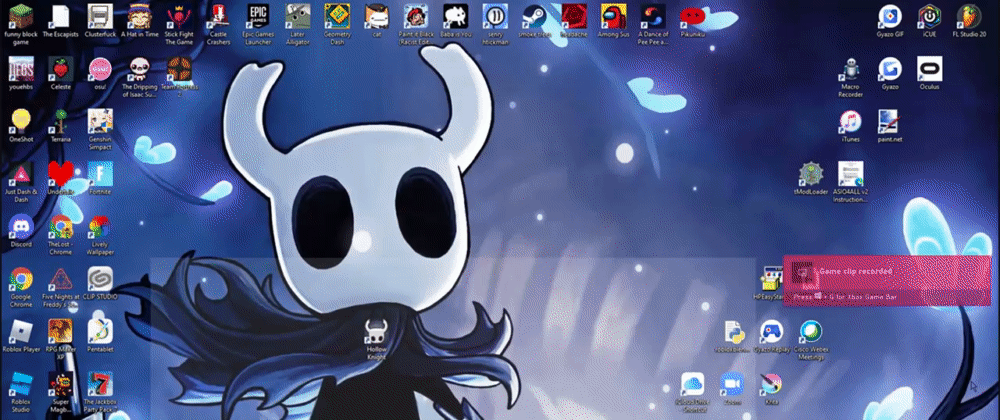The height and width of the screenshot is (420, 1000).
Task: Click the Game clip recorded notification
Action: 886,281
